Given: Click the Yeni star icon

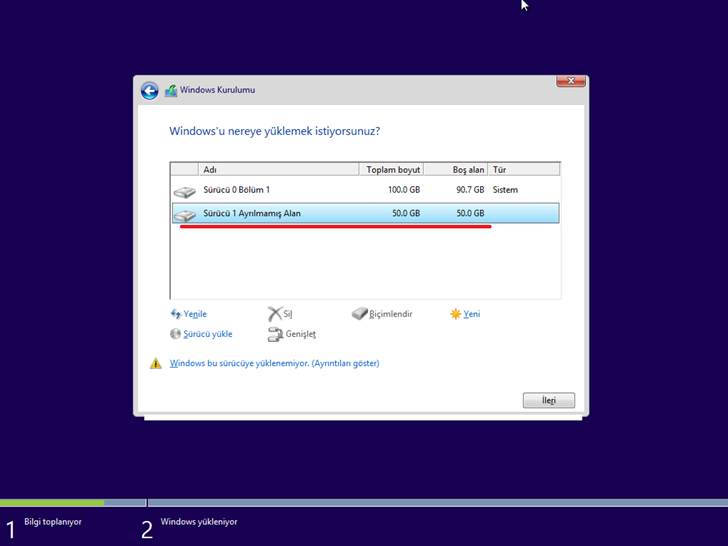Looking at the screenshot, I should pyautogui.click(x=455, y=314).
